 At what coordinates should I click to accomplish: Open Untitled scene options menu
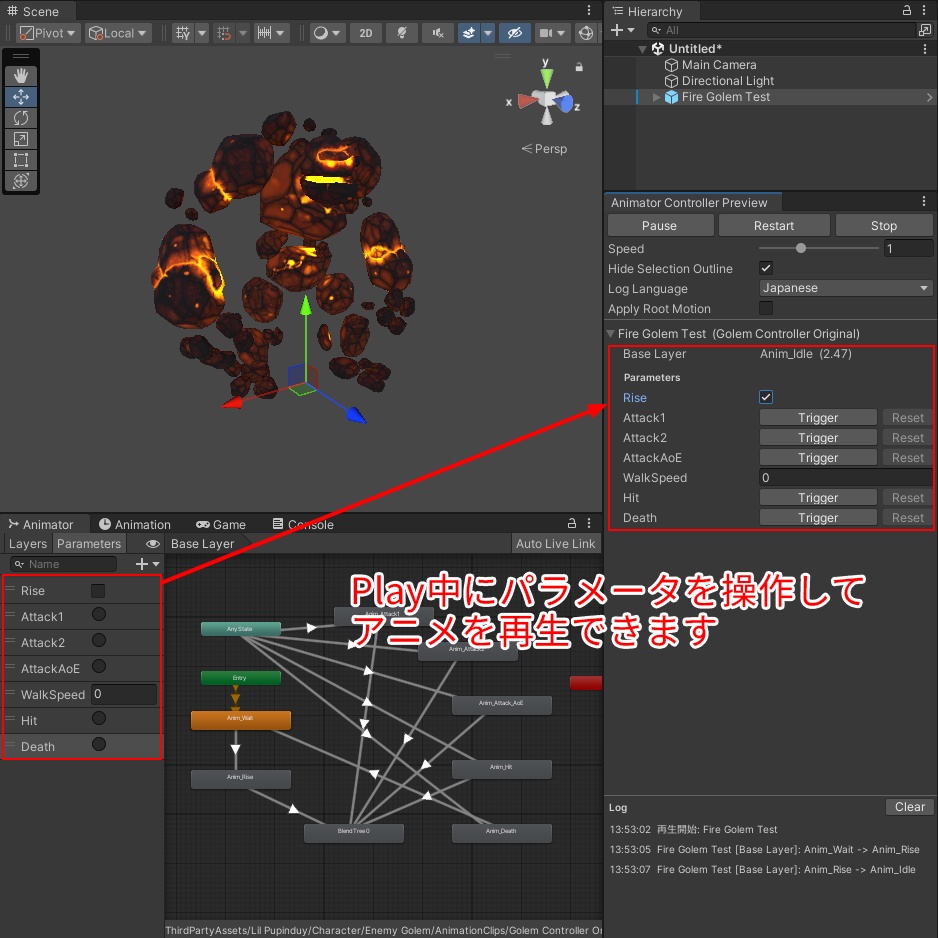coord(925,49)
